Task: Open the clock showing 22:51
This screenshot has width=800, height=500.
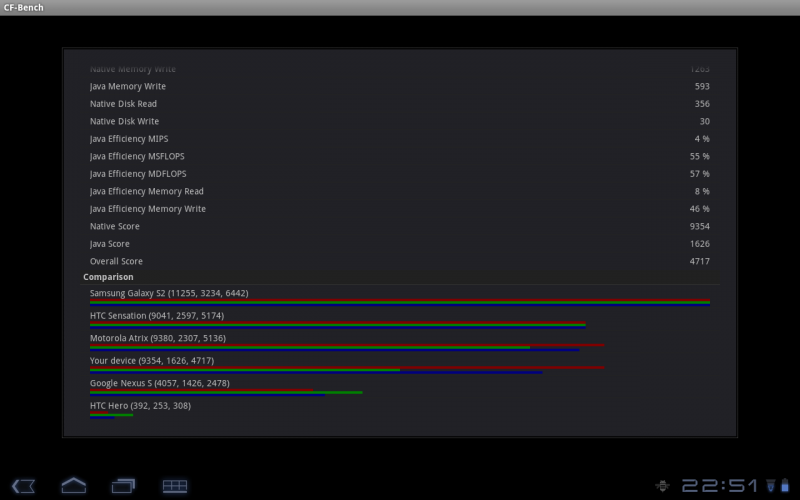Action: (718, 485)
